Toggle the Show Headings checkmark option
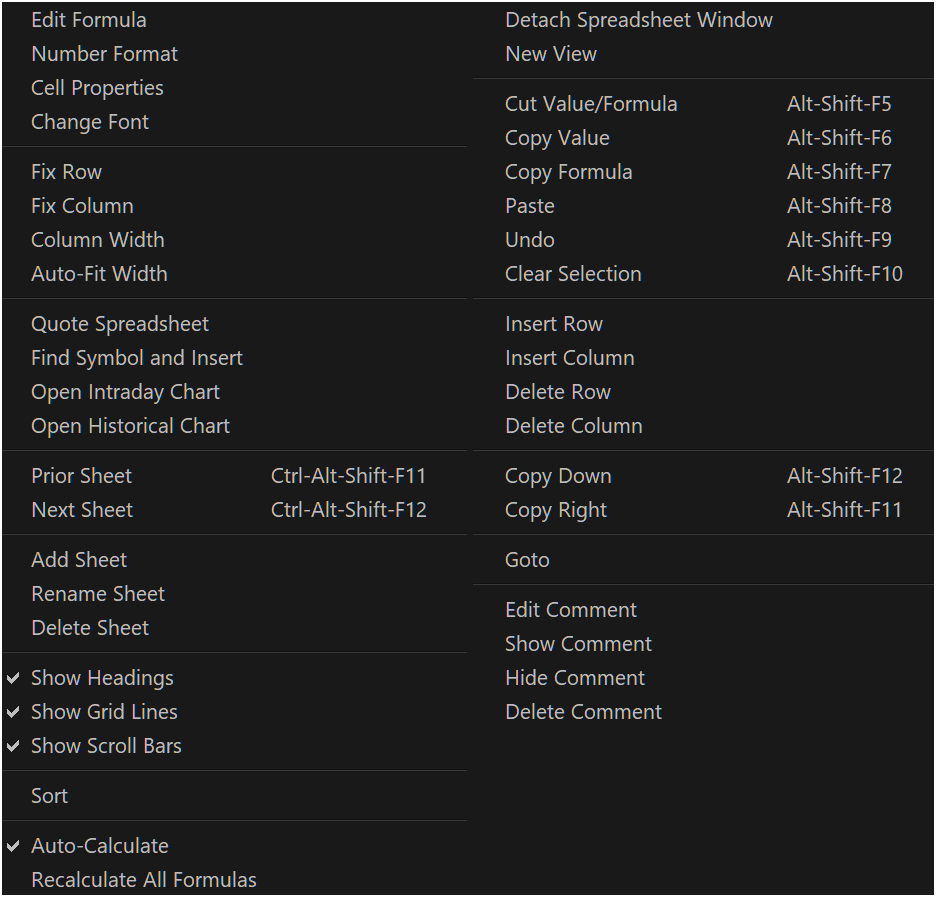This screenshot has height=897, width=936. (x=102, y=678)
